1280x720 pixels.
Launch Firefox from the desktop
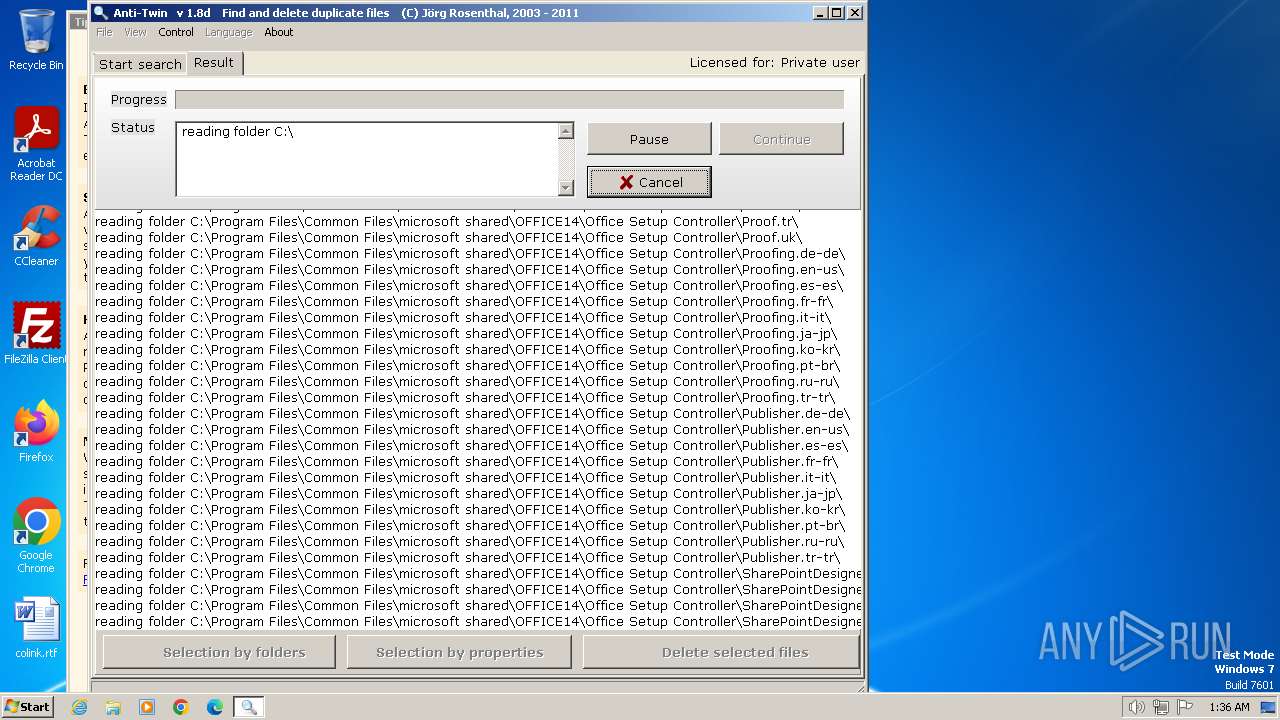click(36, 432)
